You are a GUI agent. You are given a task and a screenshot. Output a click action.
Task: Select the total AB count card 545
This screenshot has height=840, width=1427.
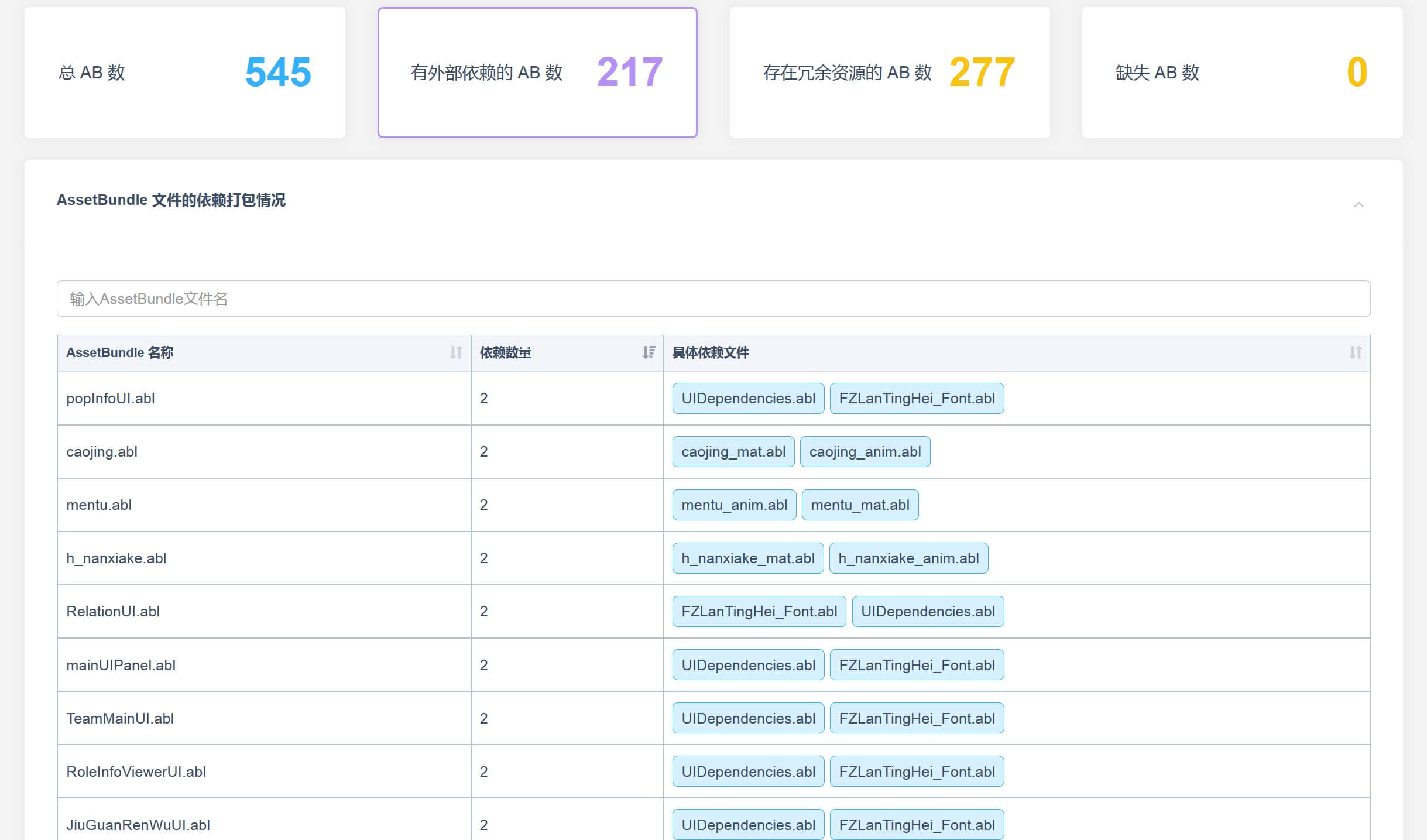pyautogui.click(x=185, y=73)
